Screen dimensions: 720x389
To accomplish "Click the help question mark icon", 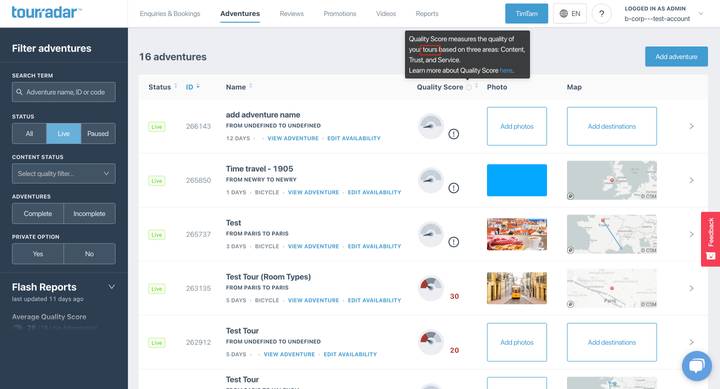I will coord(602,14).
